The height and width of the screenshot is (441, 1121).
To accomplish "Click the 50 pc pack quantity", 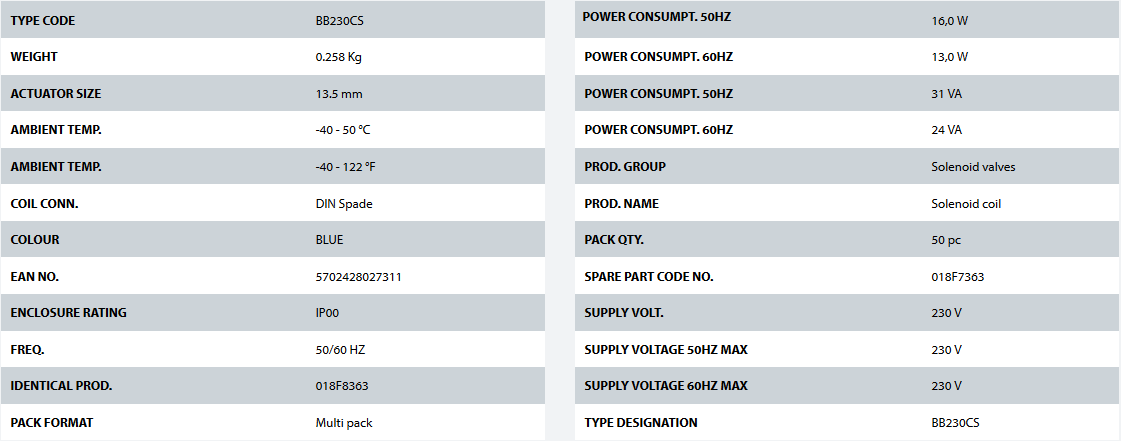I will pos(946,240).
